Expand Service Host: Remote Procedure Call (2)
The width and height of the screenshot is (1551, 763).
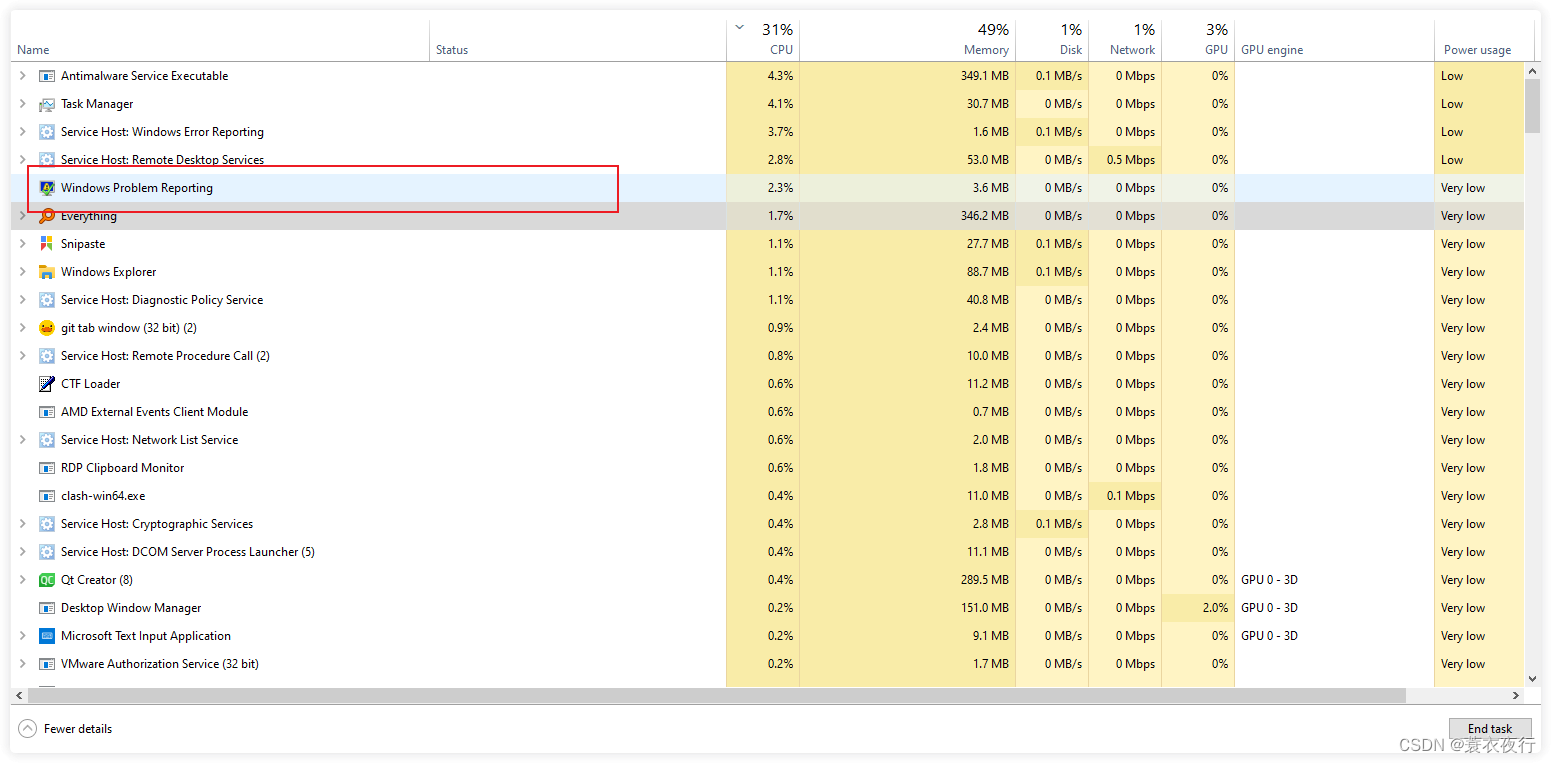23,356
